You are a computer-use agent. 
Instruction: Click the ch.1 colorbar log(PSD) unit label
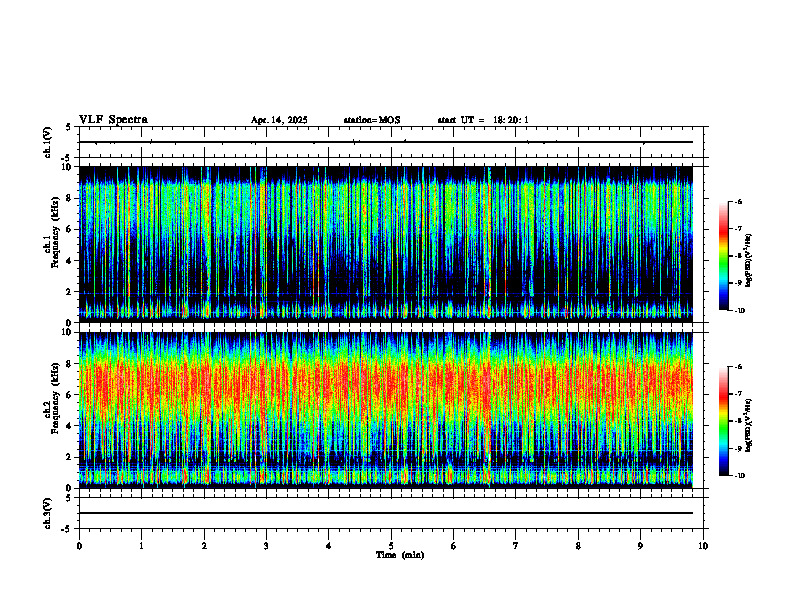coord(749,261)
